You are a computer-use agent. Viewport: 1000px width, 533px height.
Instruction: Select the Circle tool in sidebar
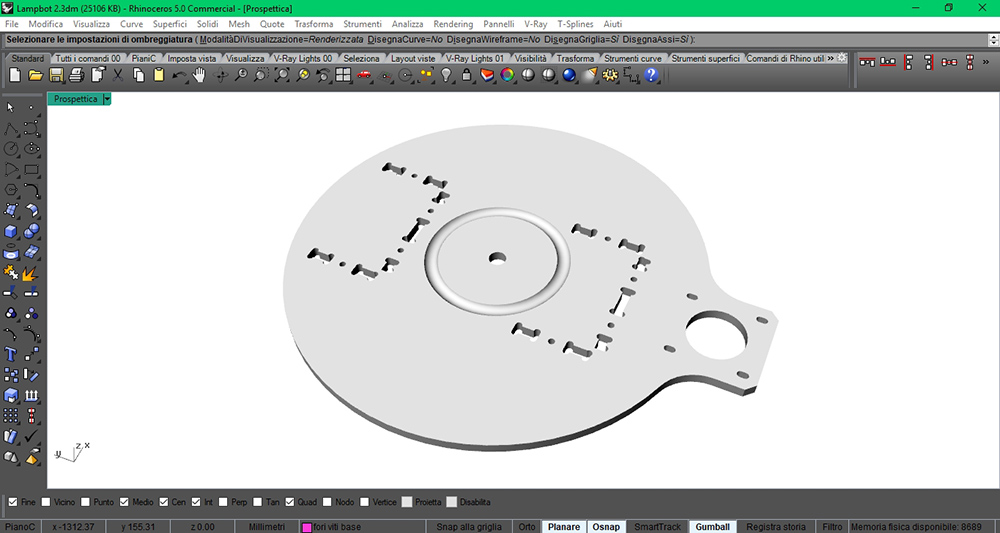[10, 149]
